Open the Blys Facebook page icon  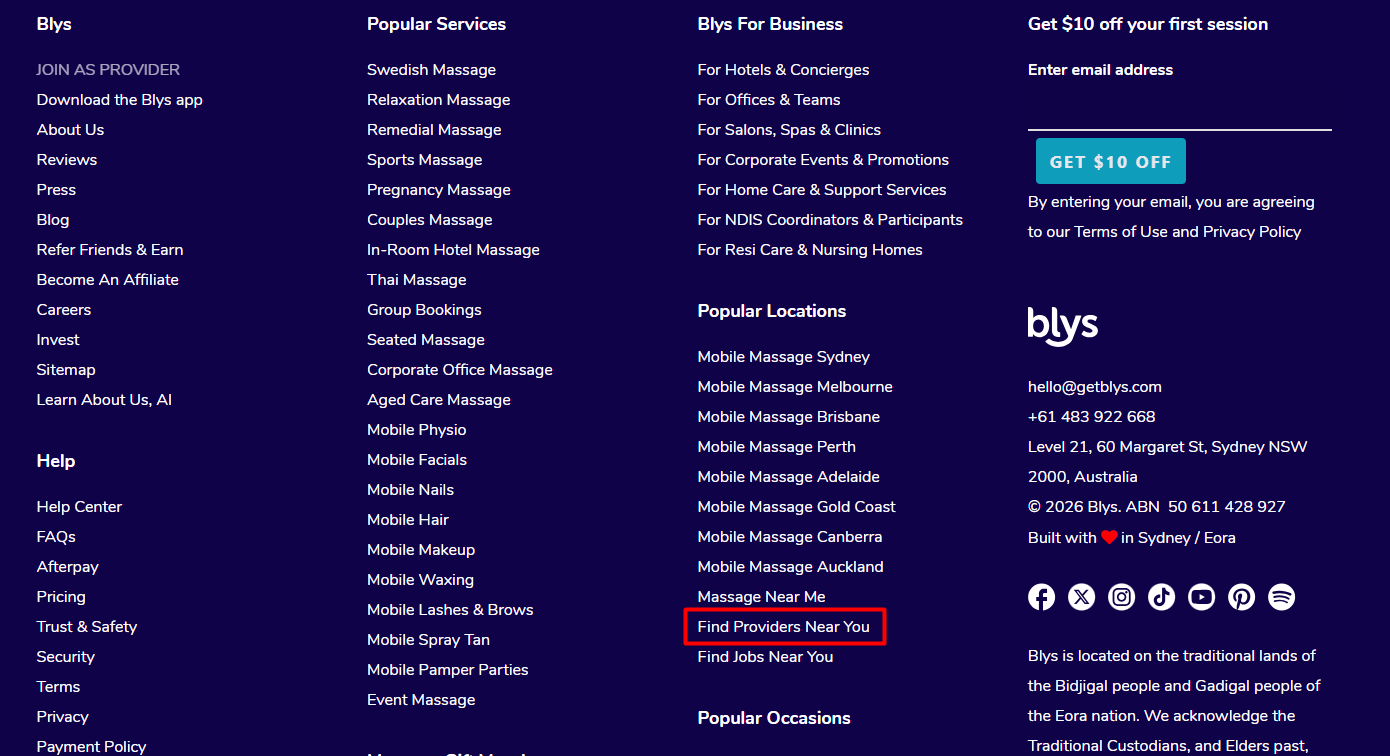1041,597
